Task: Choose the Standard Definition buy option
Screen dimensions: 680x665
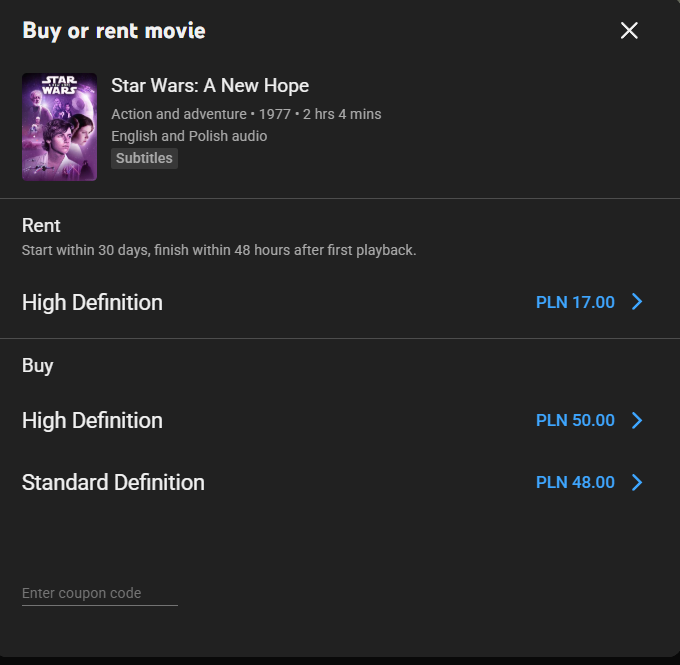Action: 113,482
